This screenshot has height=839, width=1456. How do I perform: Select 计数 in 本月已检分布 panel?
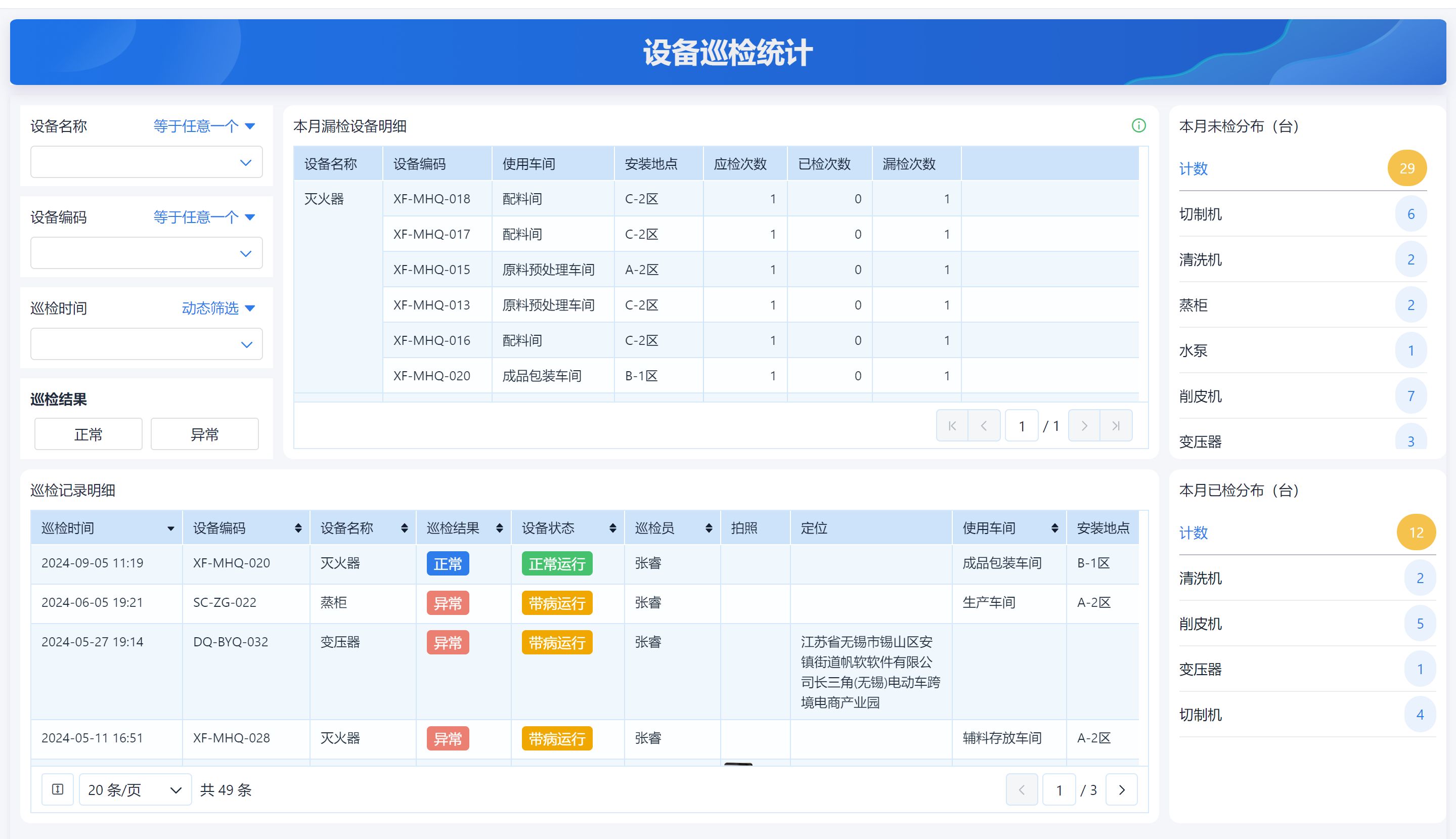(x=1193, y=533)
